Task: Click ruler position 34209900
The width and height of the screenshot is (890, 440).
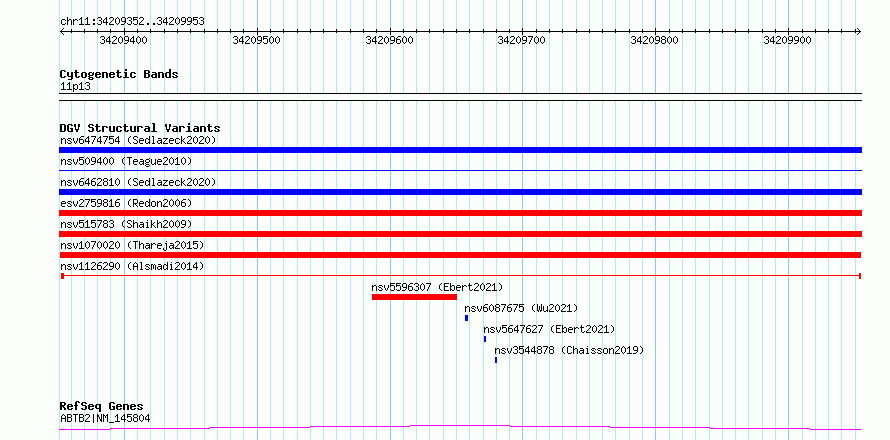Action: pyautogui.click(x=787, y=40)
